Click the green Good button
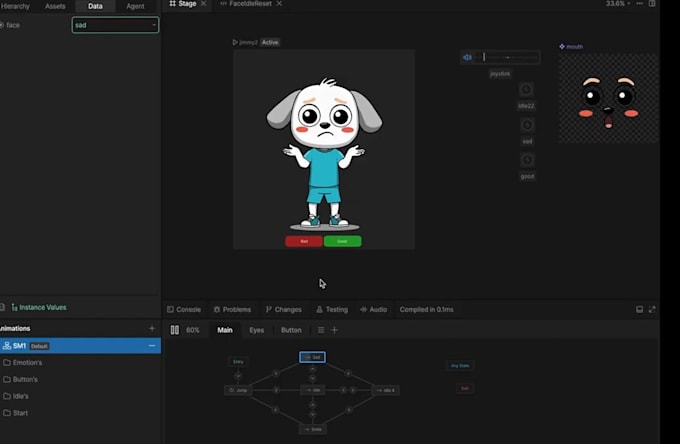The image size is (680, 444). click(342, 241)
